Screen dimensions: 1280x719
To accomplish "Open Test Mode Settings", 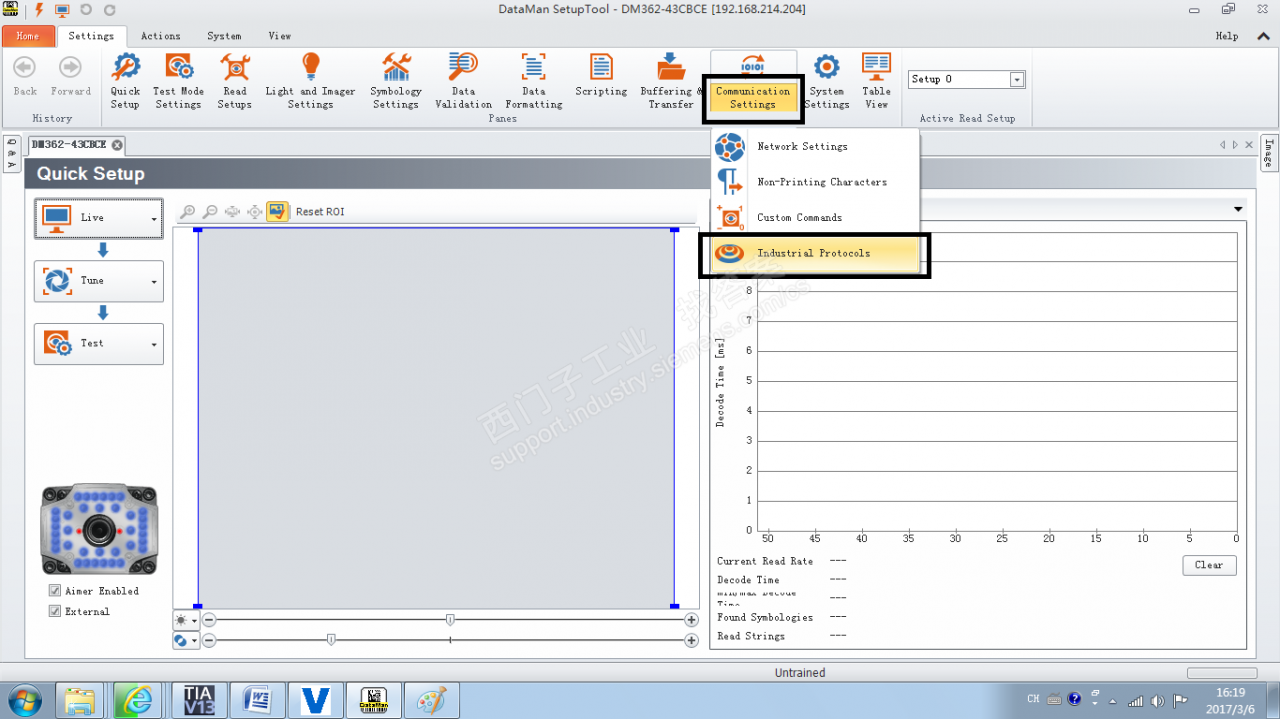I will (178, 81).
